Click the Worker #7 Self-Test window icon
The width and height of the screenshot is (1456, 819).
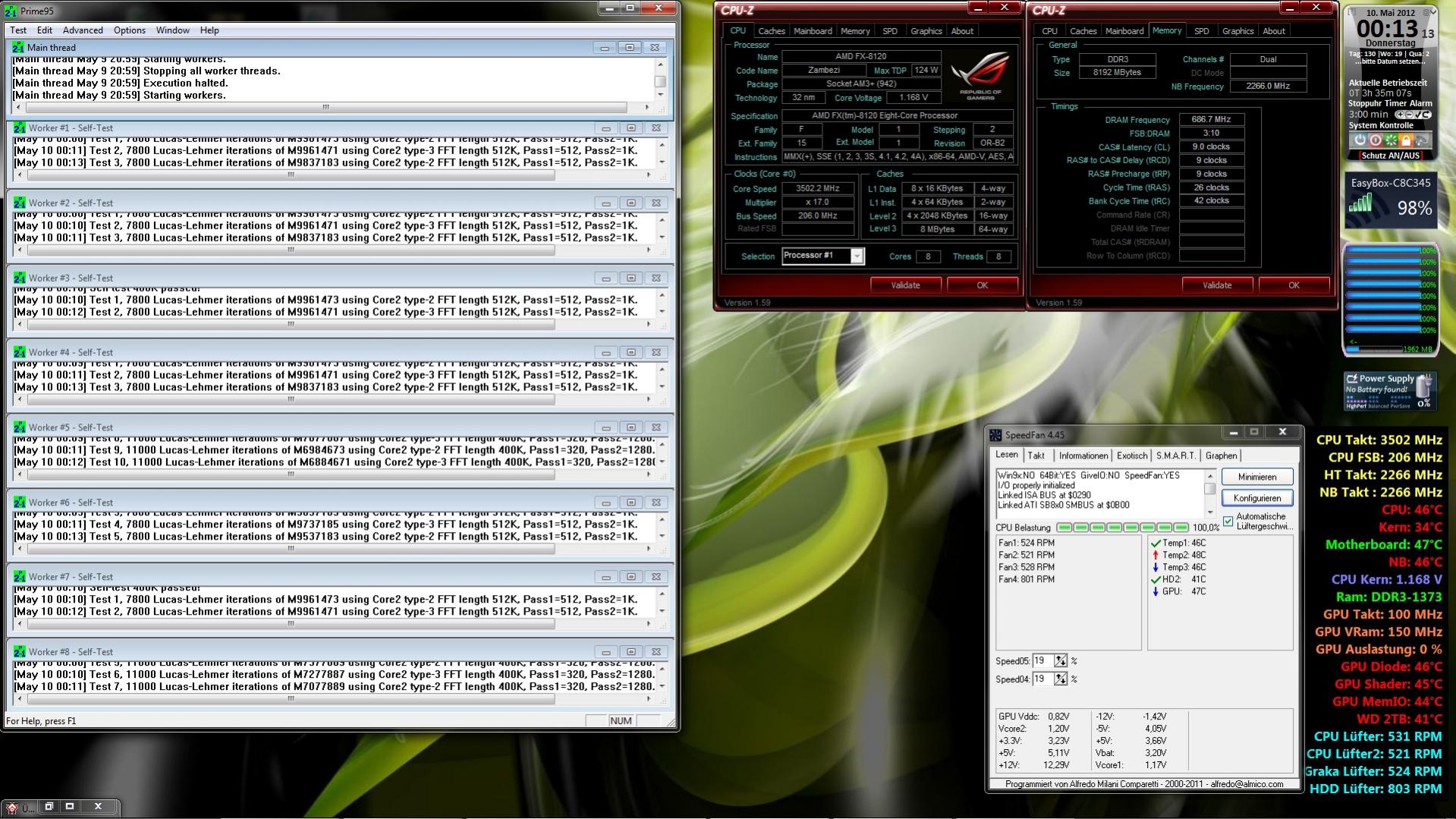pos(20,577)
